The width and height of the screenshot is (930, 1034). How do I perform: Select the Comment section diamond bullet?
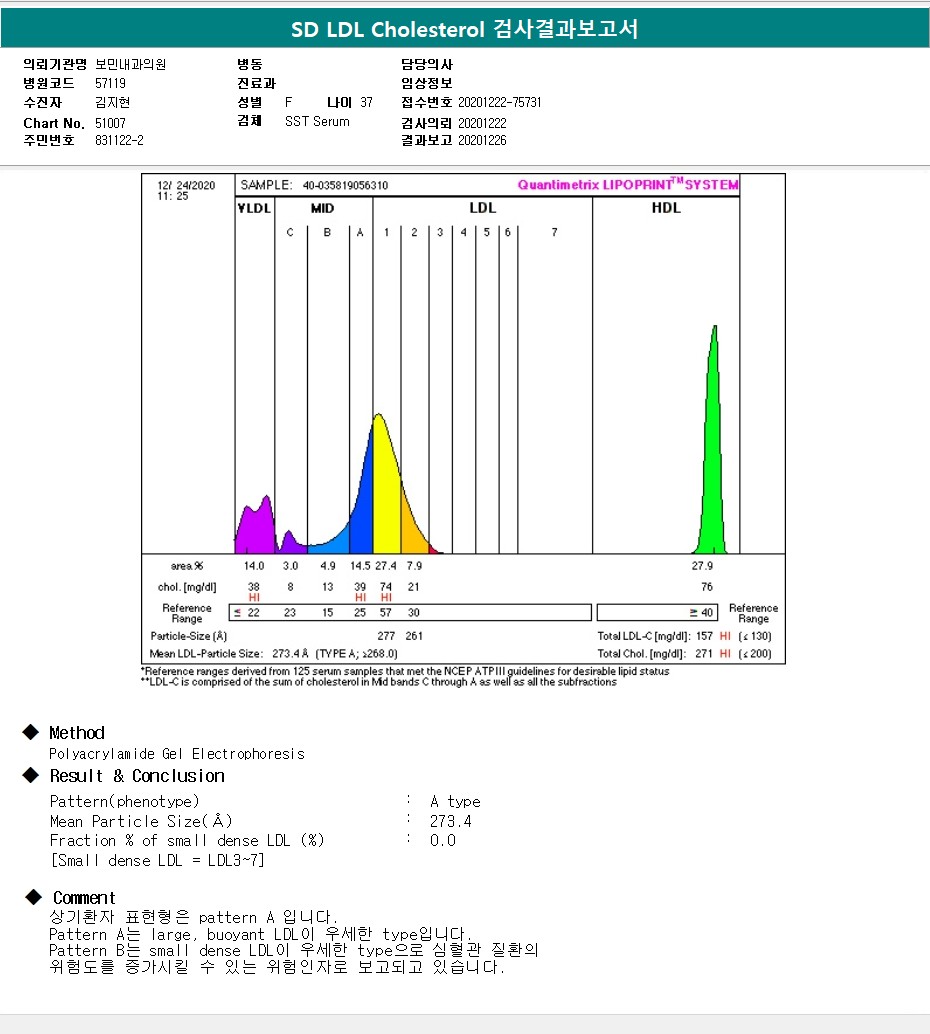[x=33, y=897]
